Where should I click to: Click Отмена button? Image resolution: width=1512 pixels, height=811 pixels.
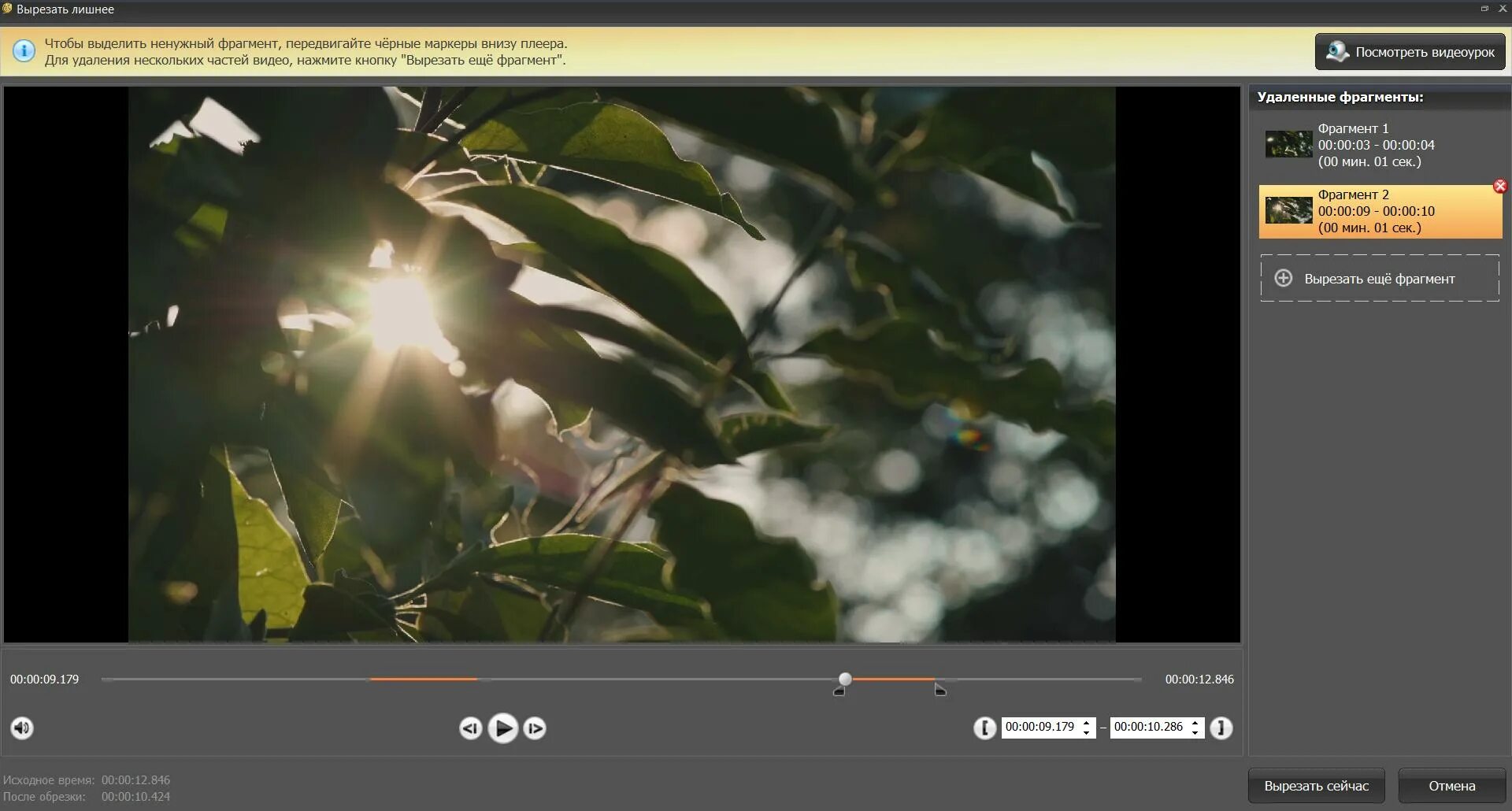(x=1452, y=786)
